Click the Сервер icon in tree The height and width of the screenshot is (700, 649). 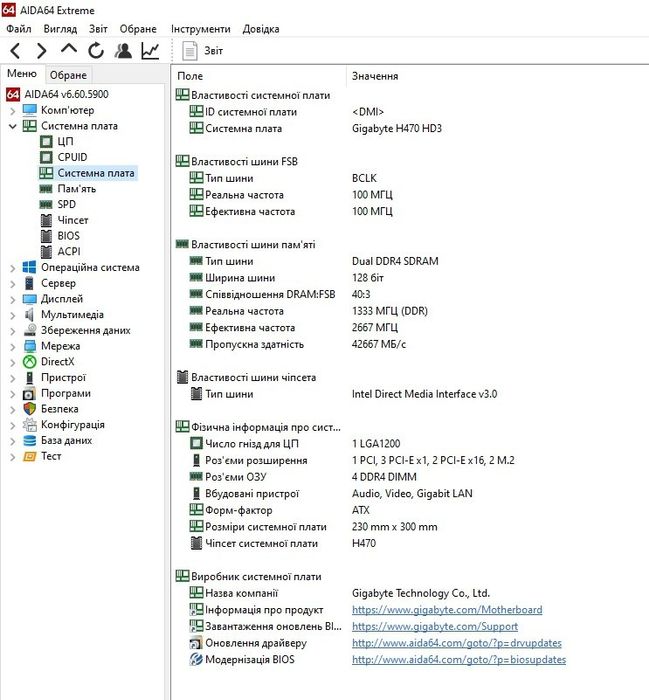pos(29,283)
